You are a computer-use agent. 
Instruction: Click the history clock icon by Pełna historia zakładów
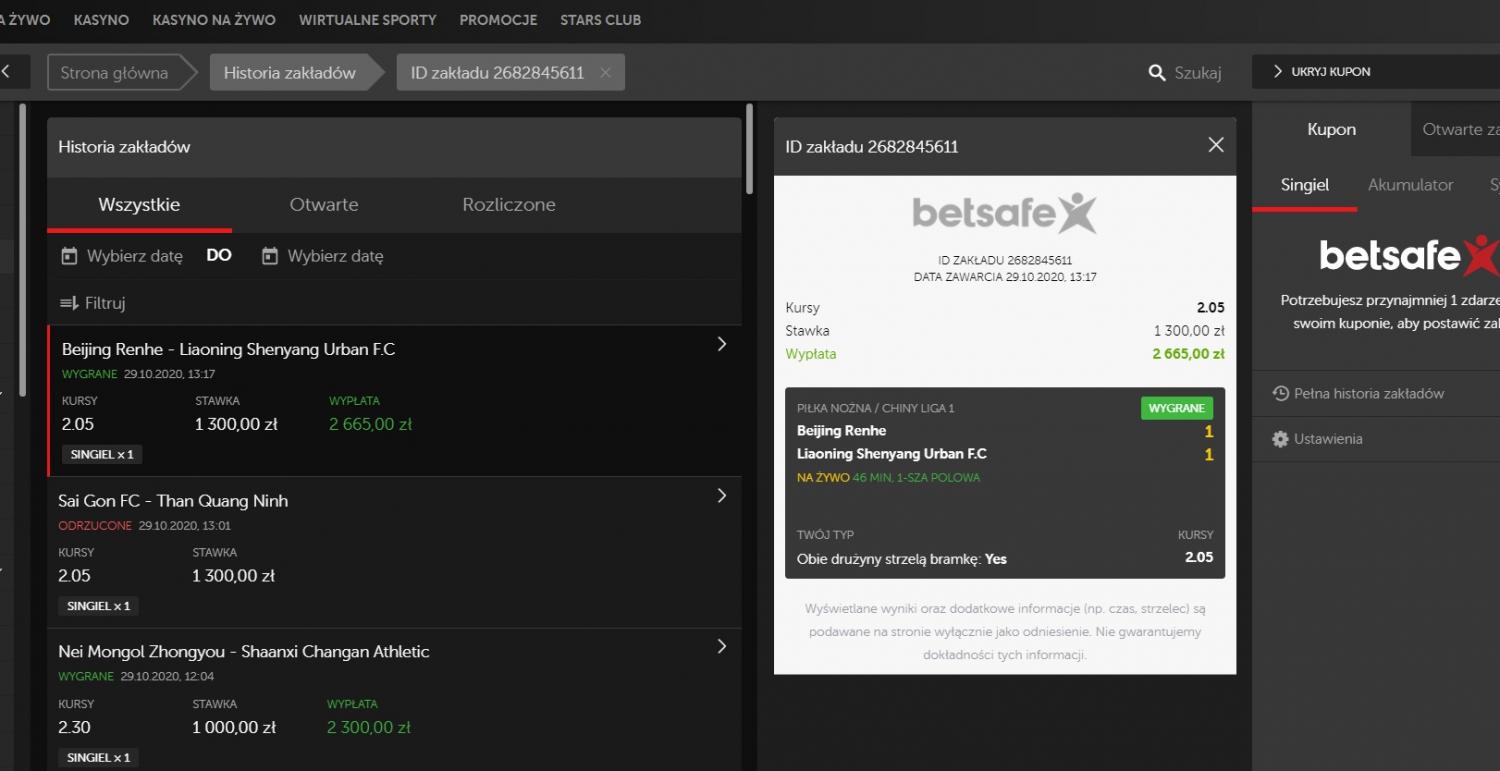(1280, 393)
